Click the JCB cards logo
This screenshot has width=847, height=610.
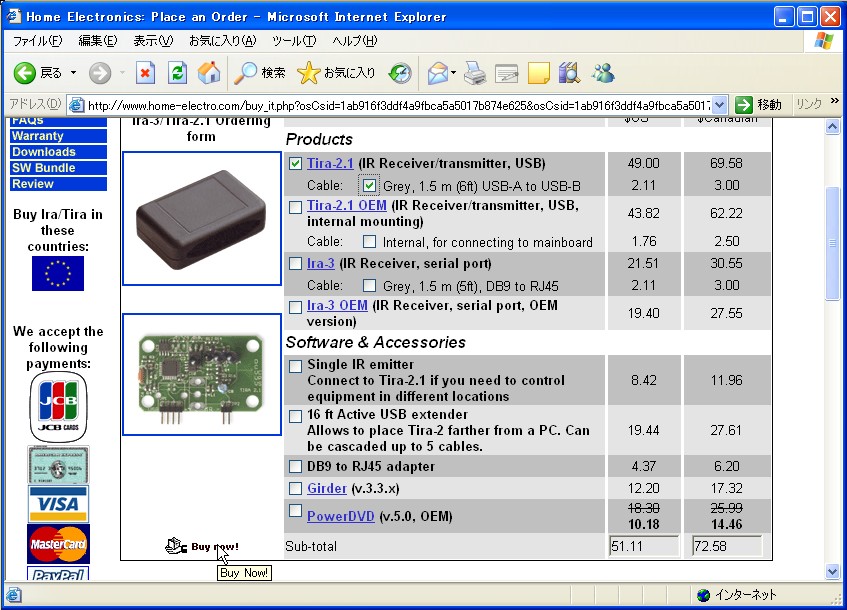point(58,407)
